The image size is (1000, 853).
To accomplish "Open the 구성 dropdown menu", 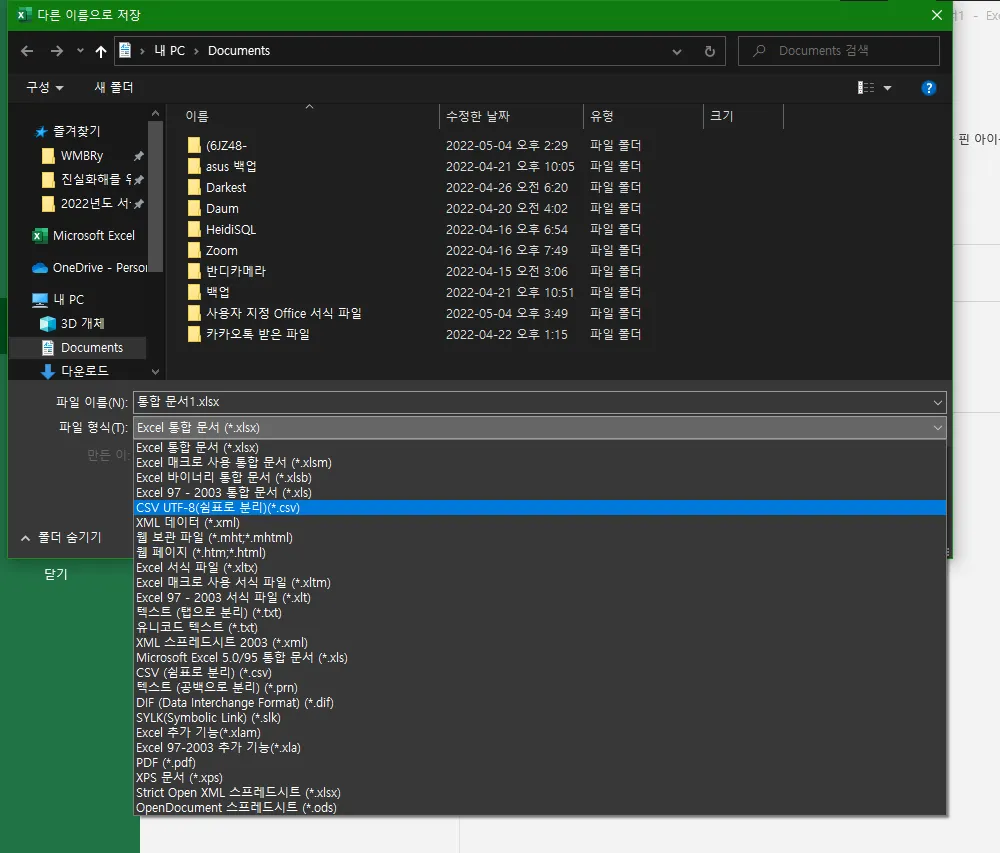I will click(45, 87).
